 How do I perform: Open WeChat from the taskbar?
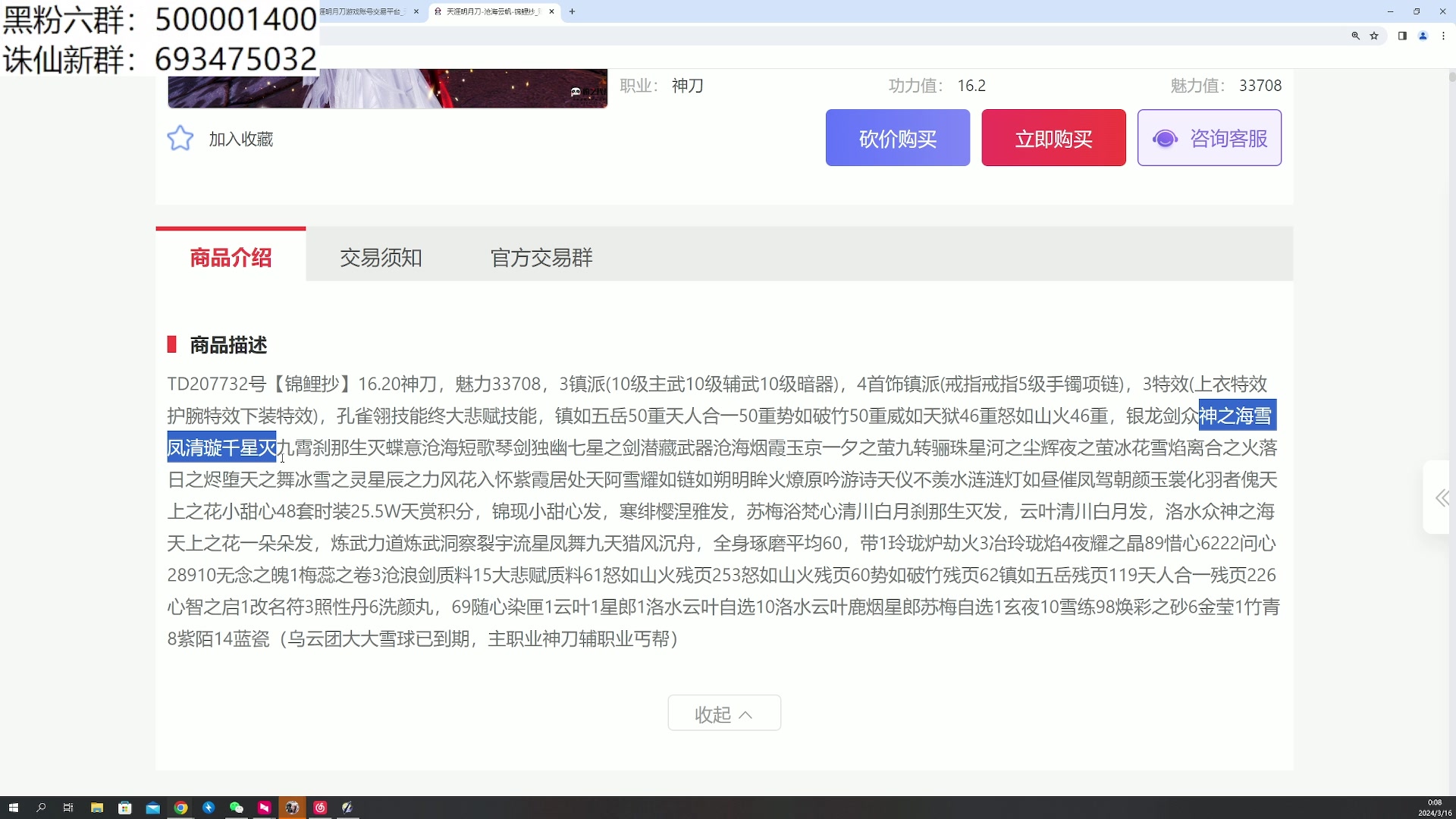point(237,808)
